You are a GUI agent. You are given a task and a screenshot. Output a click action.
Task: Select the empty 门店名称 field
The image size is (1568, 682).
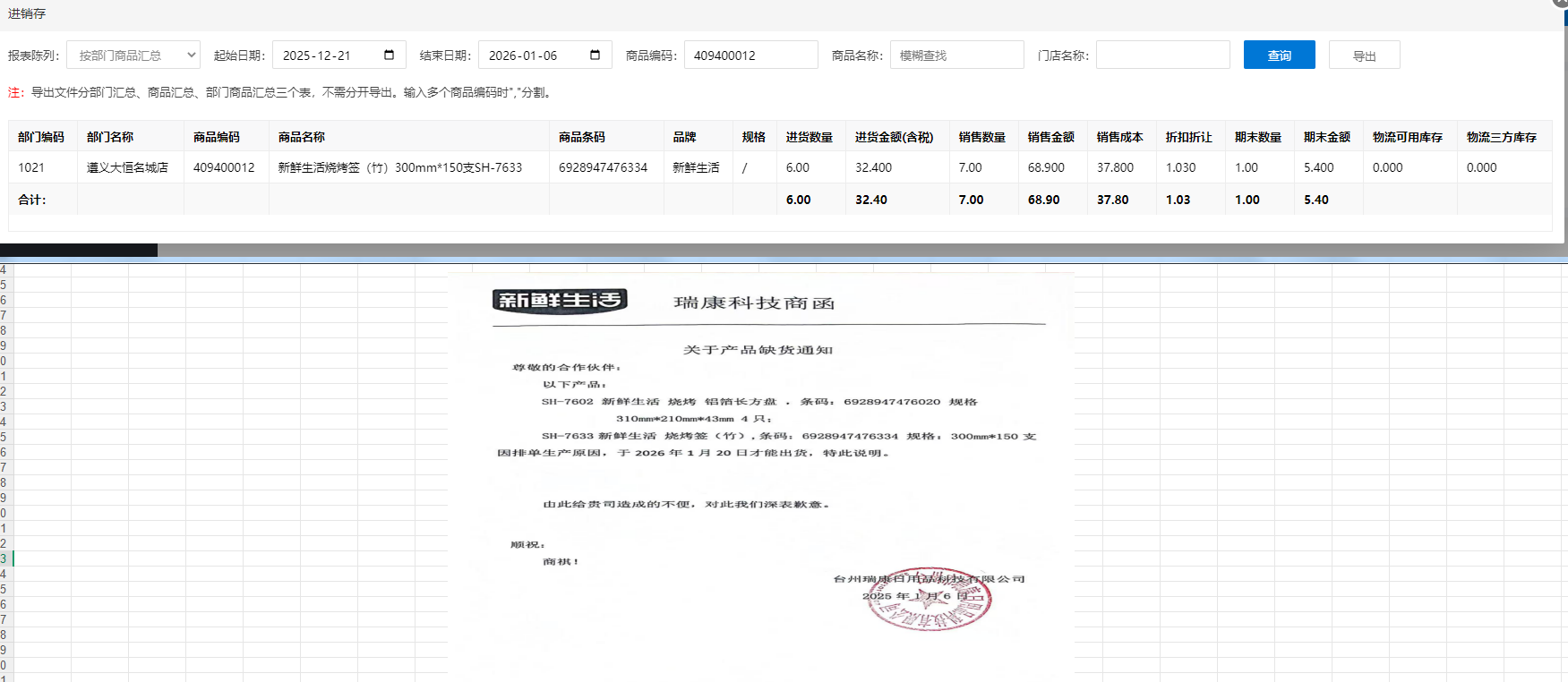click(1162, 55)
